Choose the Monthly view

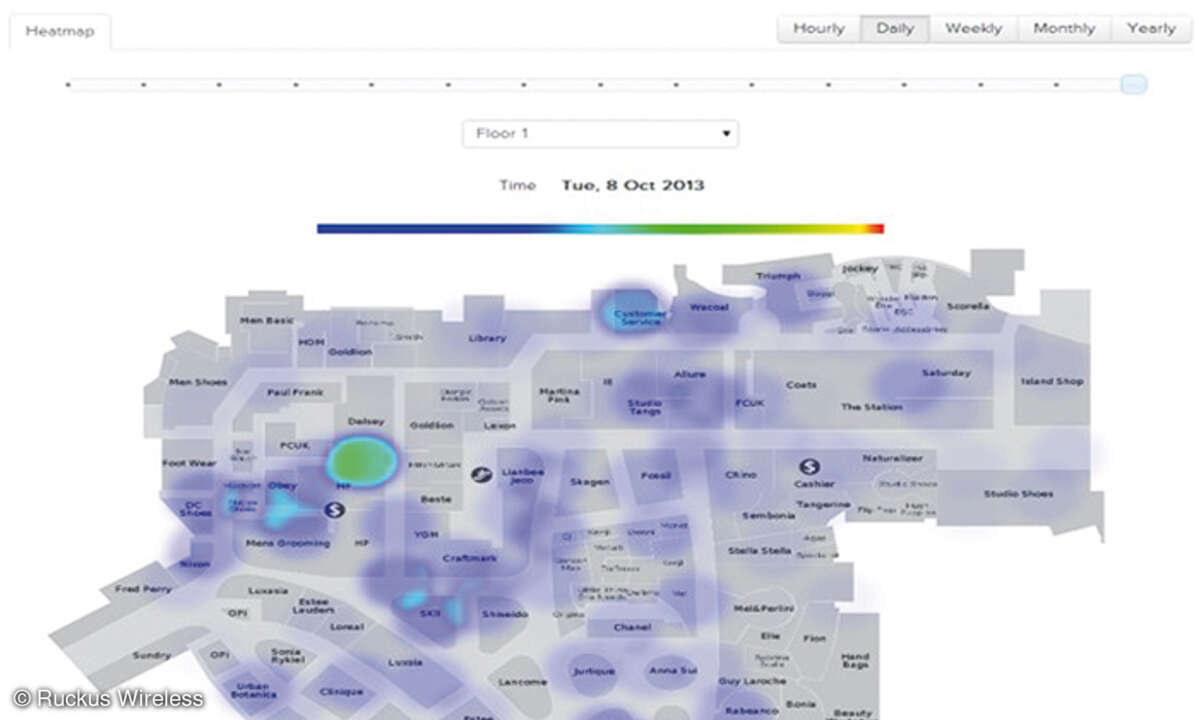pos(1064,28)
